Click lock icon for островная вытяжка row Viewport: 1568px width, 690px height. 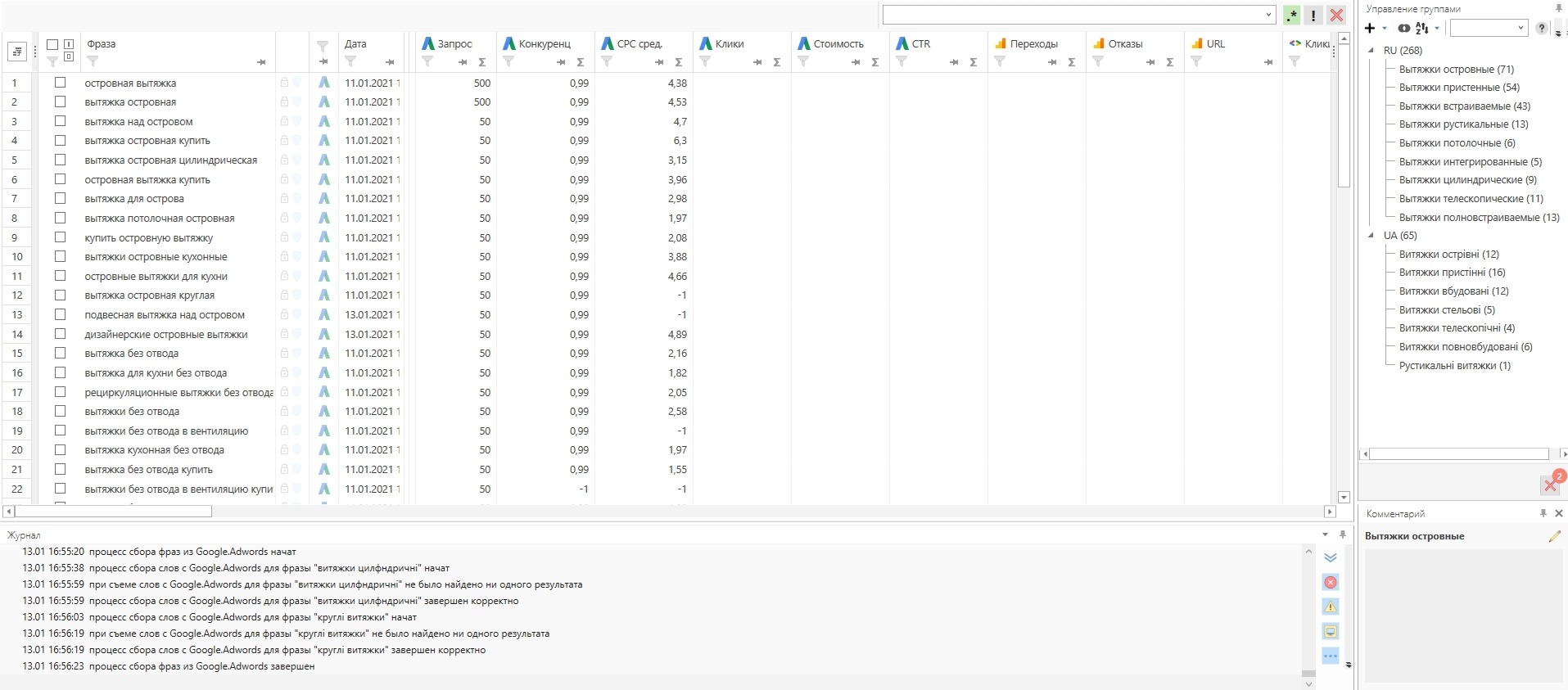pos(284,83)
